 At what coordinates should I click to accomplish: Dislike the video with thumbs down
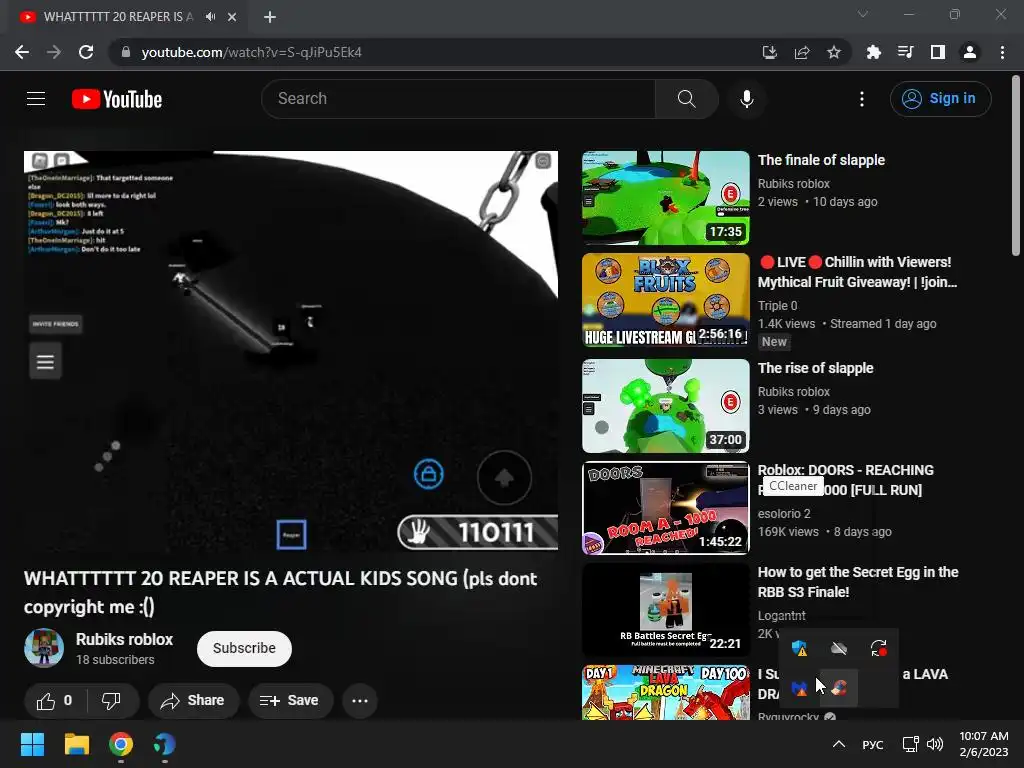(x=112, y=701)
